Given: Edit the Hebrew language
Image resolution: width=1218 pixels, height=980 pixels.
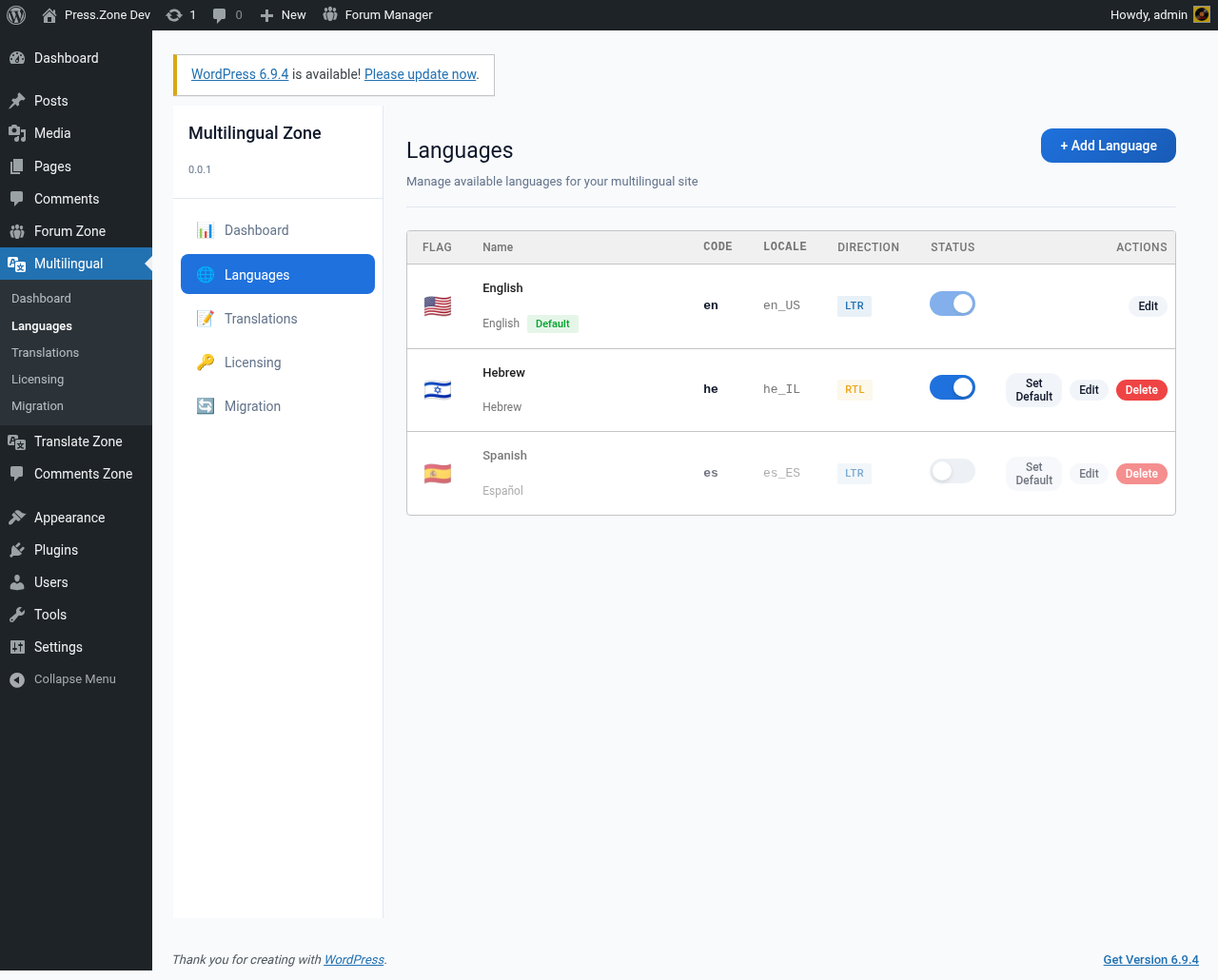Looking at the screenshot, I should tap(1089, 390).
